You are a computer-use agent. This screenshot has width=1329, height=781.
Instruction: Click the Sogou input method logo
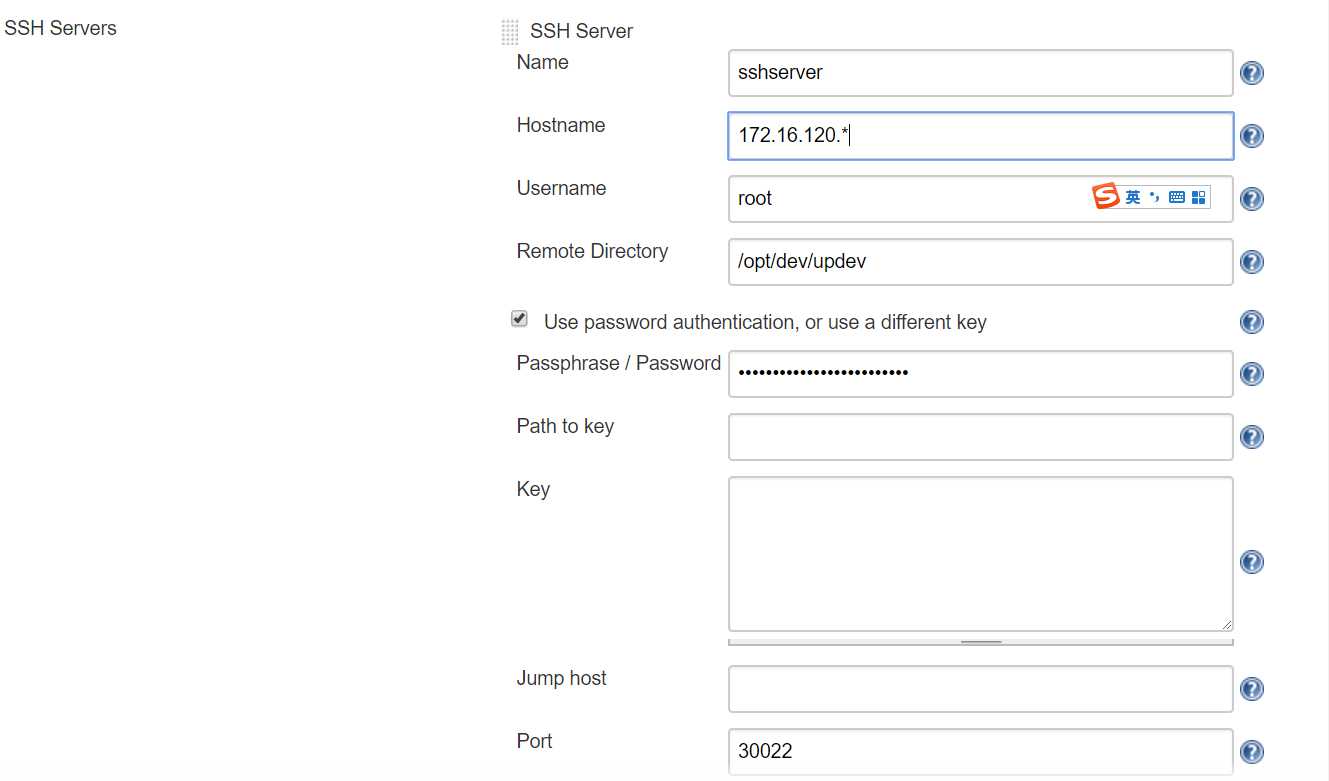(x=1106, y=197)
